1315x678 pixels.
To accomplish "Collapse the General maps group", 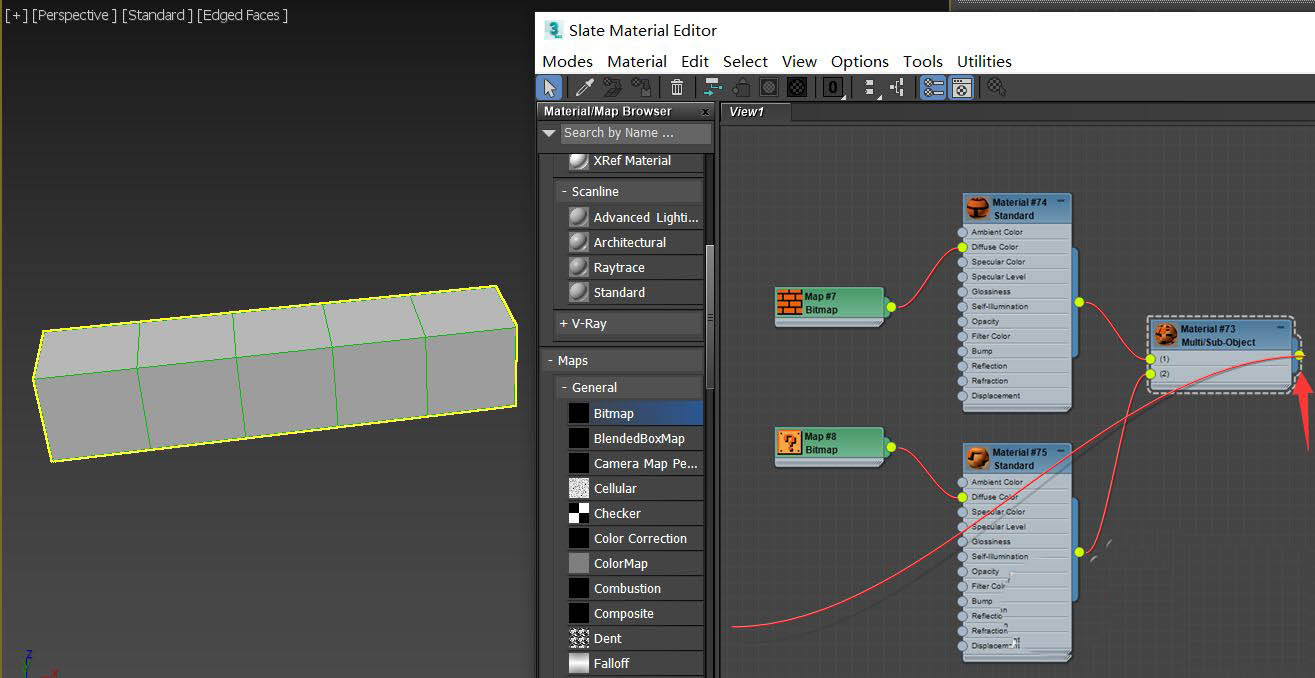I will point(563,387).
